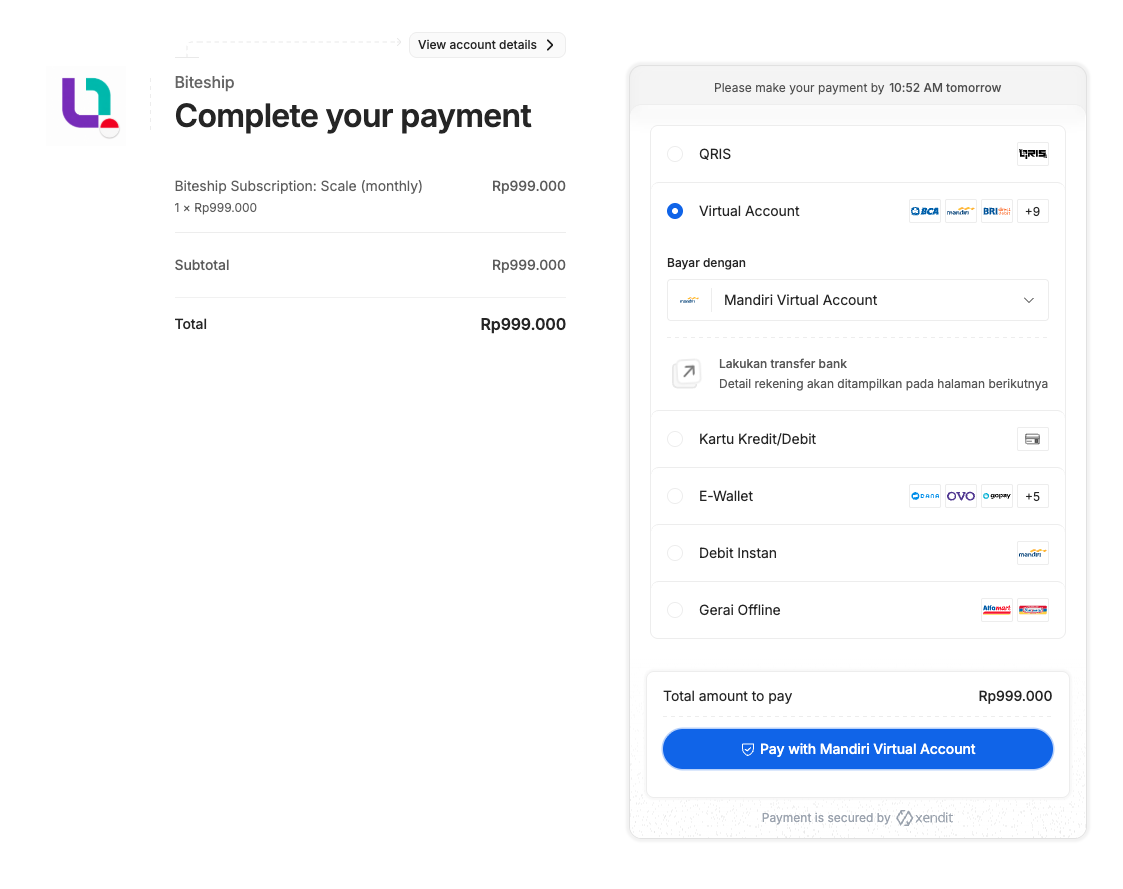Click the bold Total label
The image size is (1123, 889).
coord(191,324)
